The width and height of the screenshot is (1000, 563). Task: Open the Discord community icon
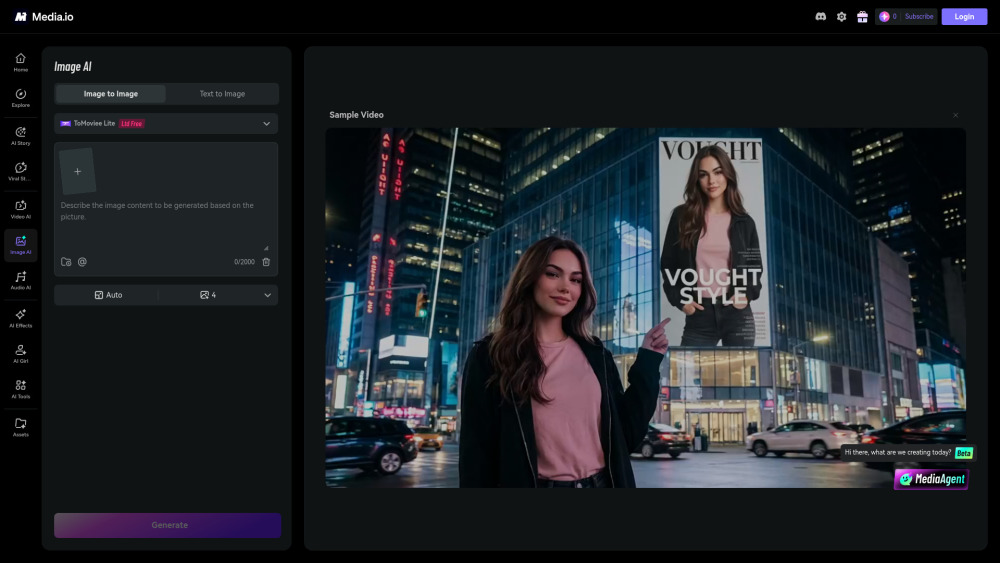821,17
